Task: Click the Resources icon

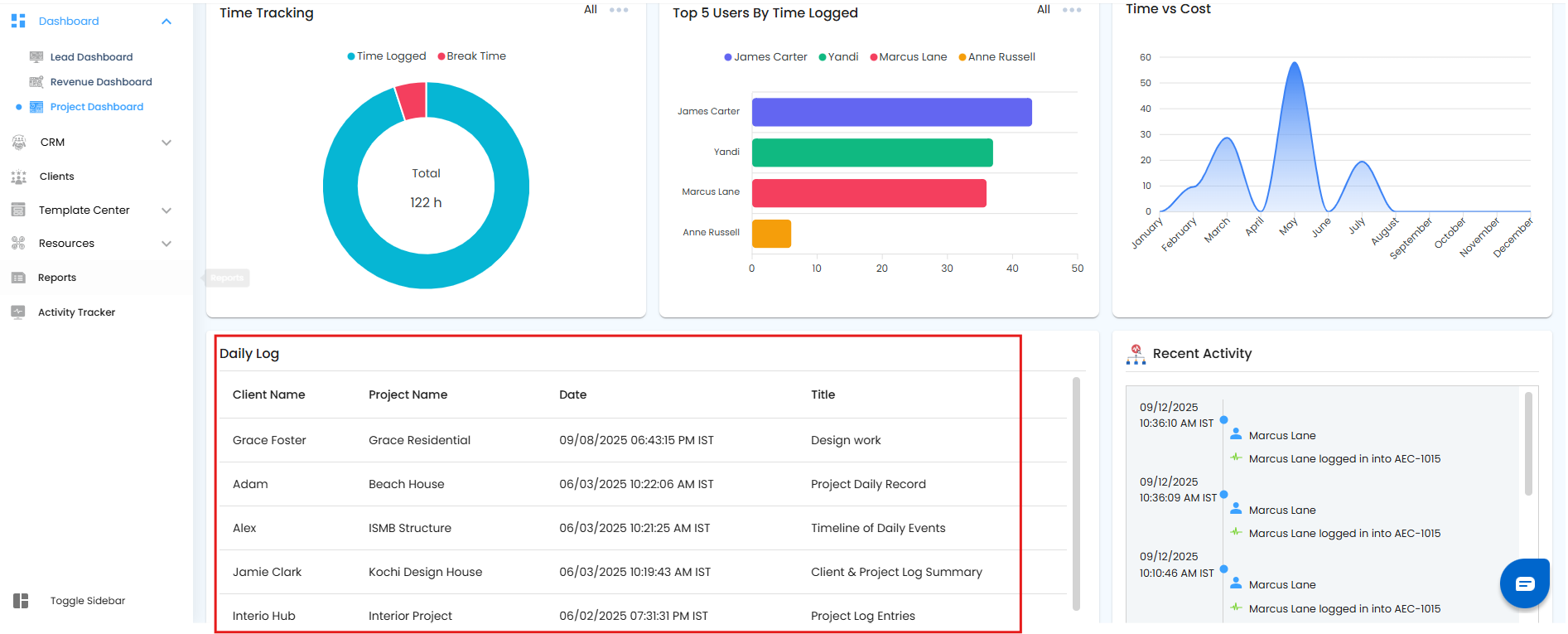Action: tap(18, 244)
